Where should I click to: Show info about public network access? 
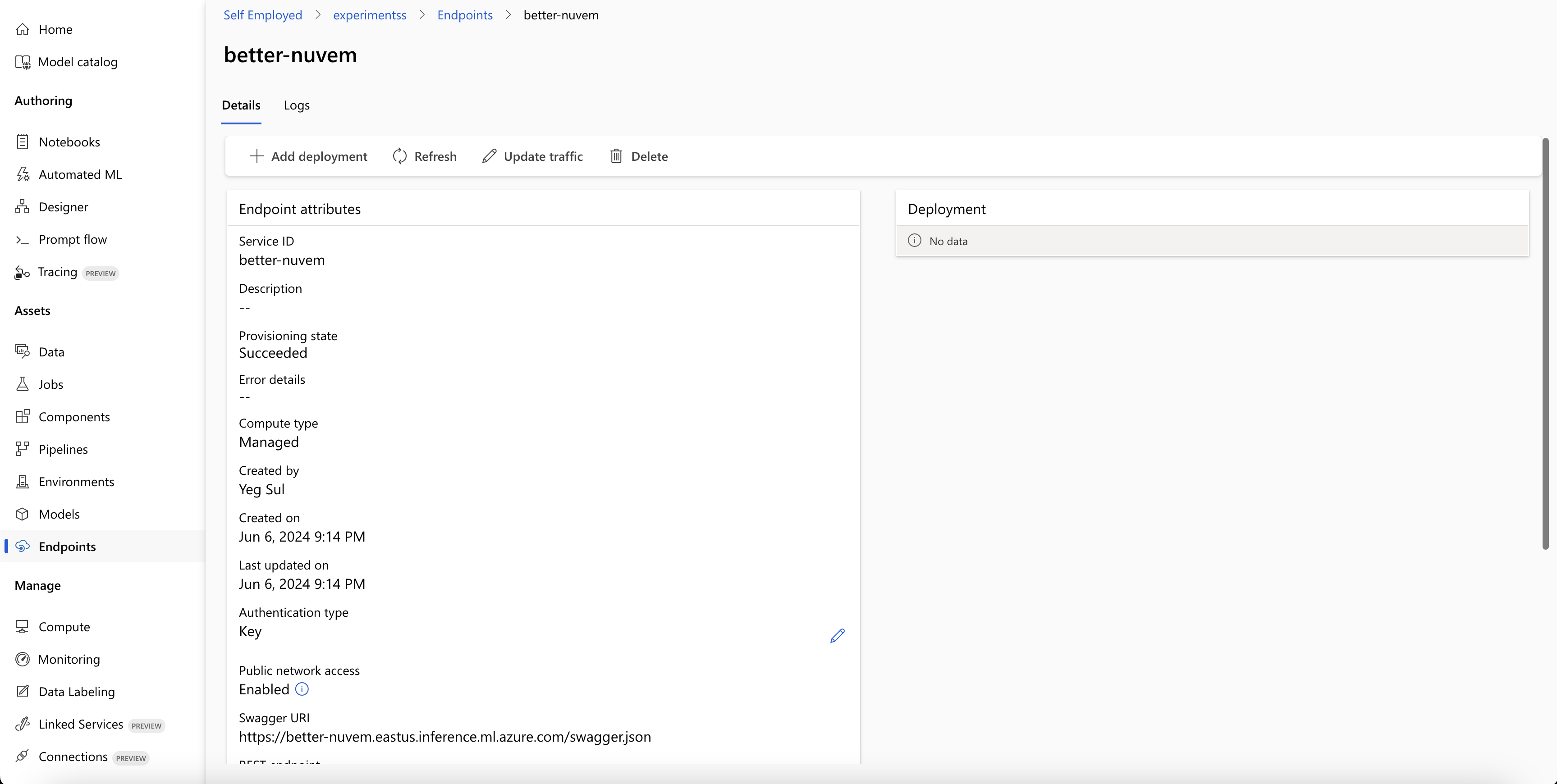[x=302, y=689]
